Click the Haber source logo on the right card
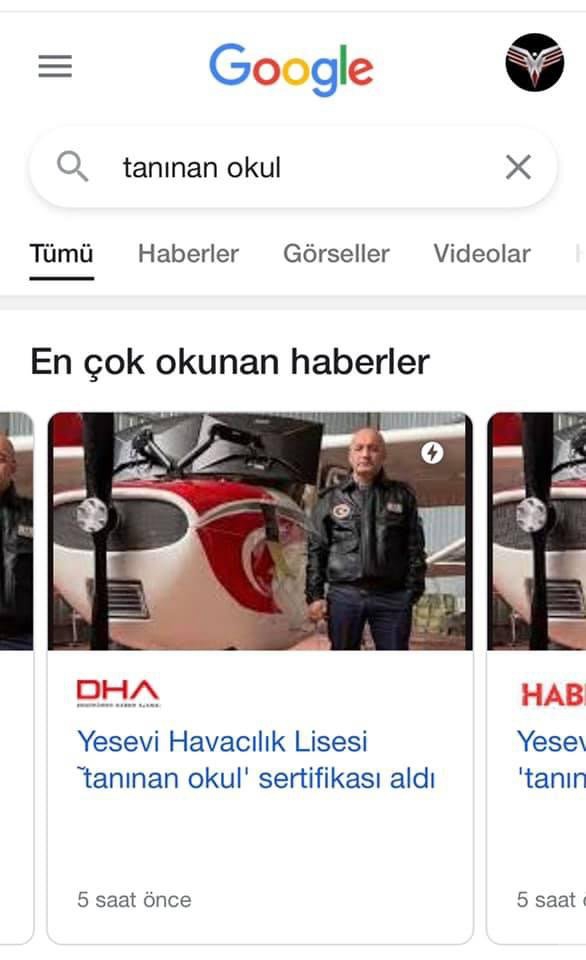Viewport: 586px width, 960px height. pos(552,695)
